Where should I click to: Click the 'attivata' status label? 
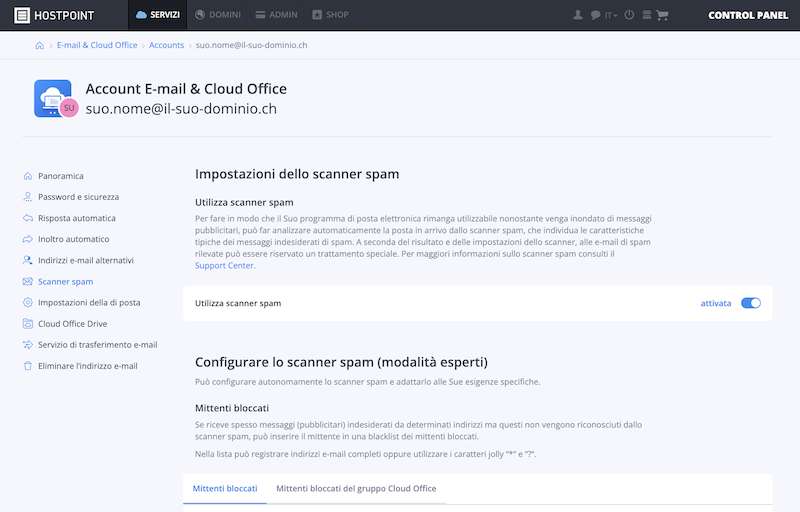coord(715,303)
